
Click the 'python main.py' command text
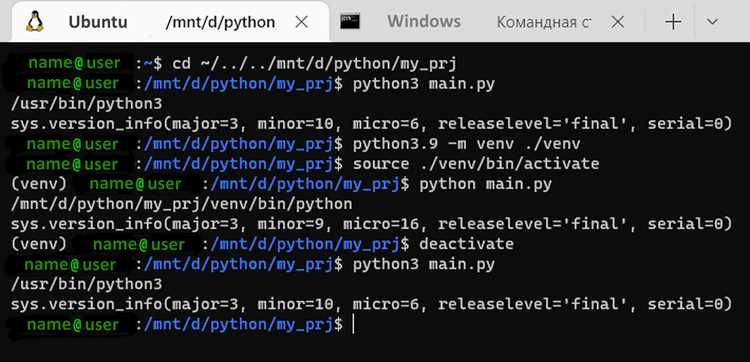tap(485, 184)
